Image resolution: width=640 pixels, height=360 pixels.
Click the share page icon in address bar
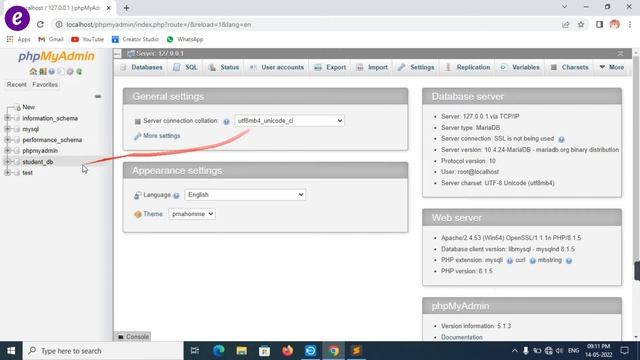pyautogui.click(x=565, y=24)
